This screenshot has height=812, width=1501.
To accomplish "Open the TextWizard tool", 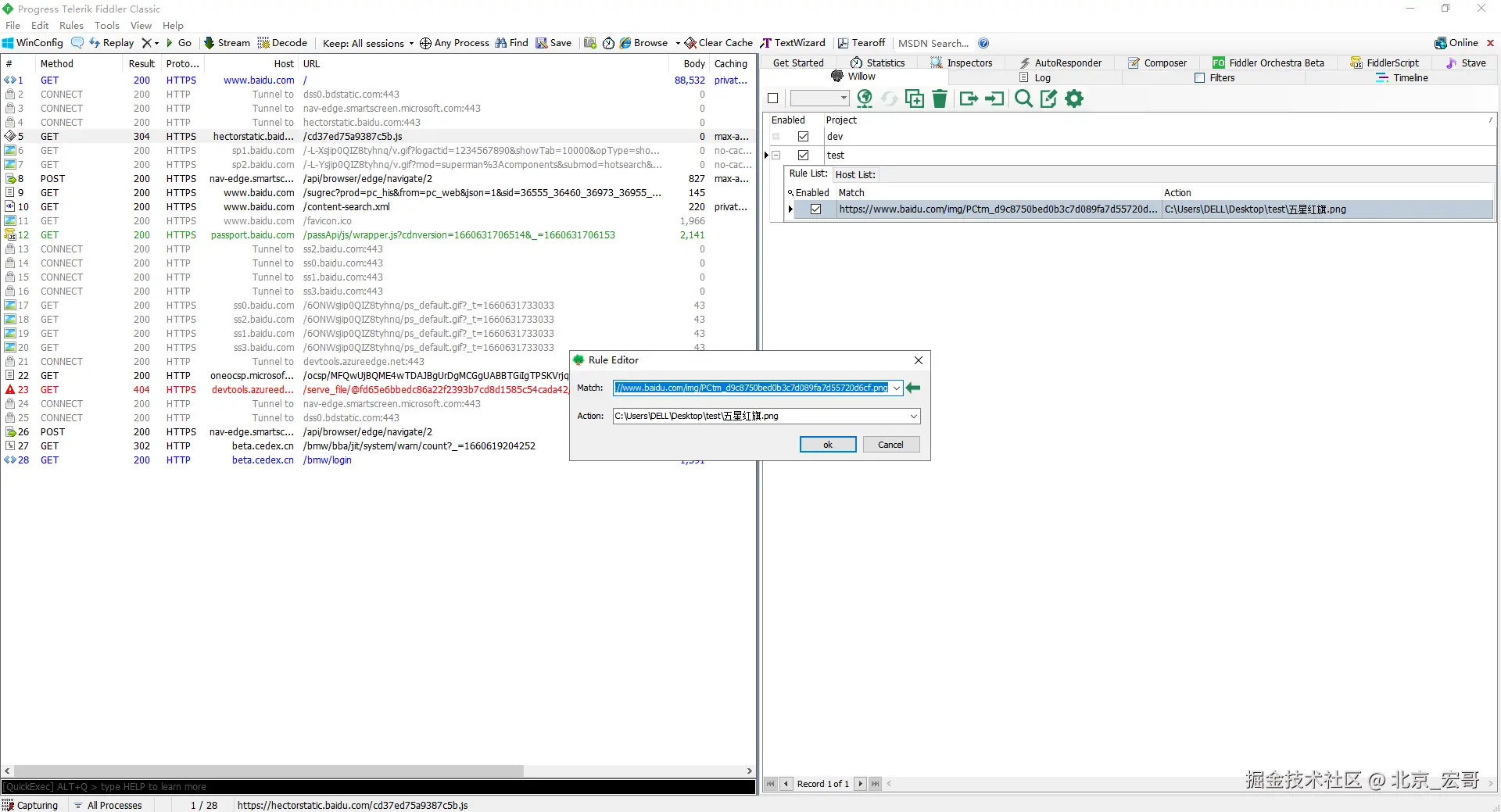I will click(x=793, y=43).
